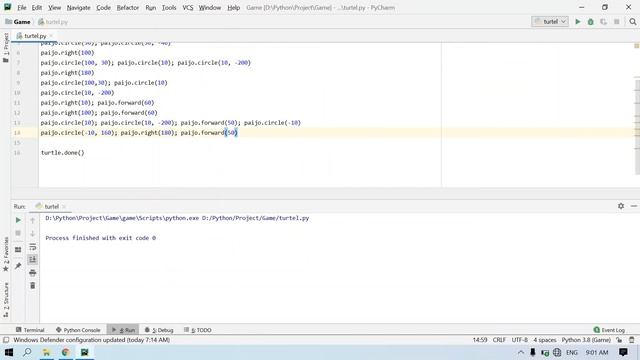This screenshot has height=360, width=640.
Task: Open the Python Console tool window
Action: pos(78,330)
